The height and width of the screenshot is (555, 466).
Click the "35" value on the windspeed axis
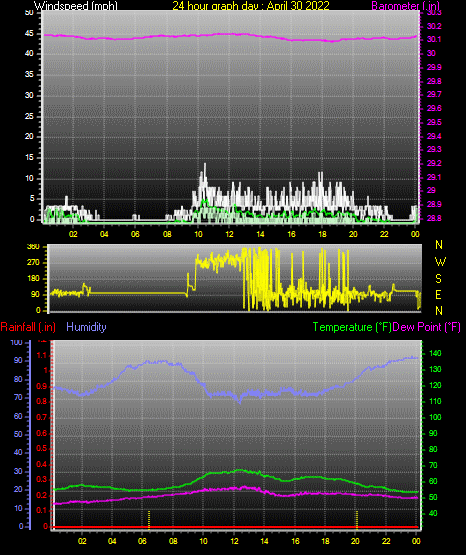(29, 74)
